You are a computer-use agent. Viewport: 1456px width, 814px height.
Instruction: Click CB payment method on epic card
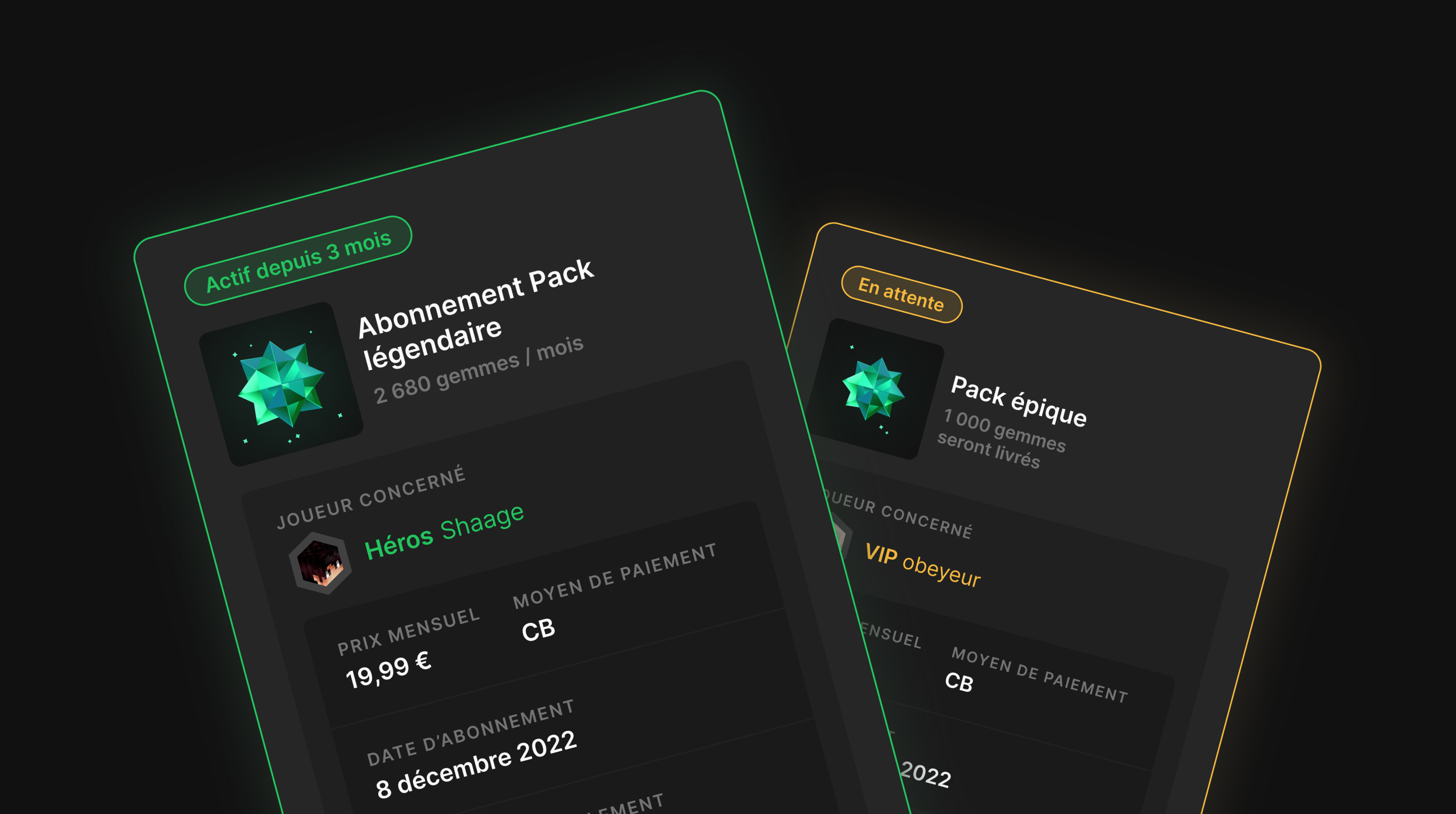(x=959, y=682)
